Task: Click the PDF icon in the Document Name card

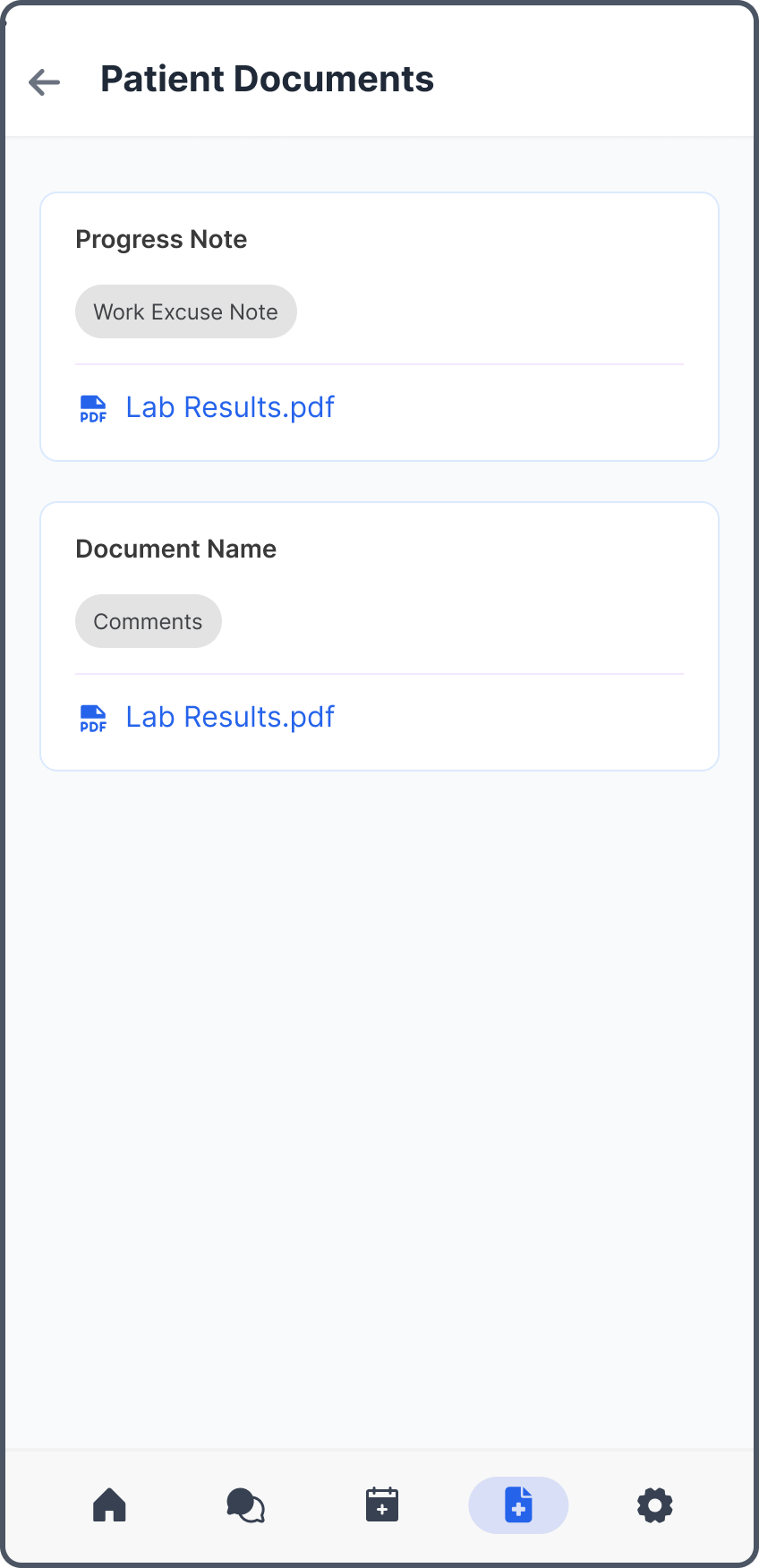Action: [93, 718]
